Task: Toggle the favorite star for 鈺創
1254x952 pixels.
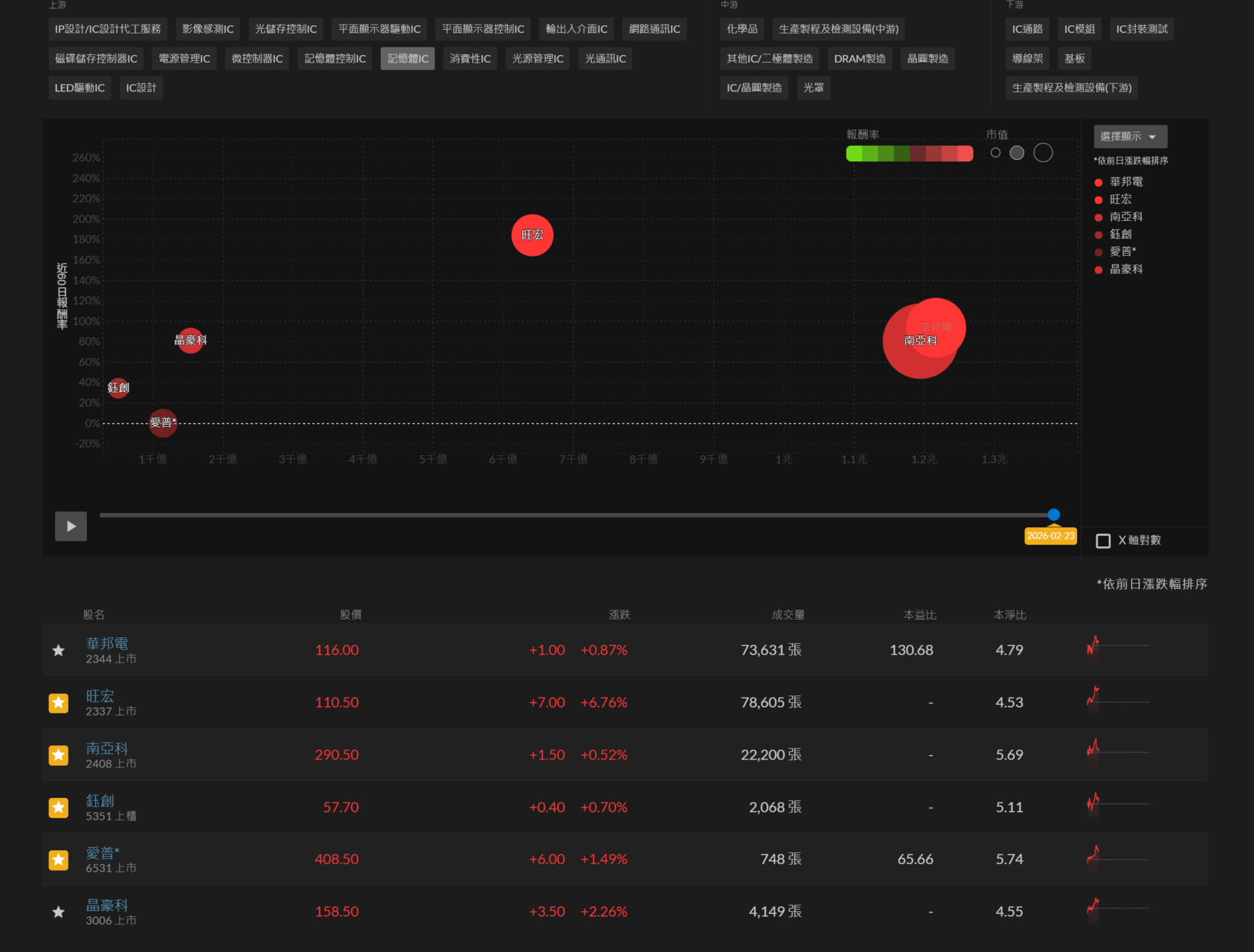Action: [x=59, y=808]
